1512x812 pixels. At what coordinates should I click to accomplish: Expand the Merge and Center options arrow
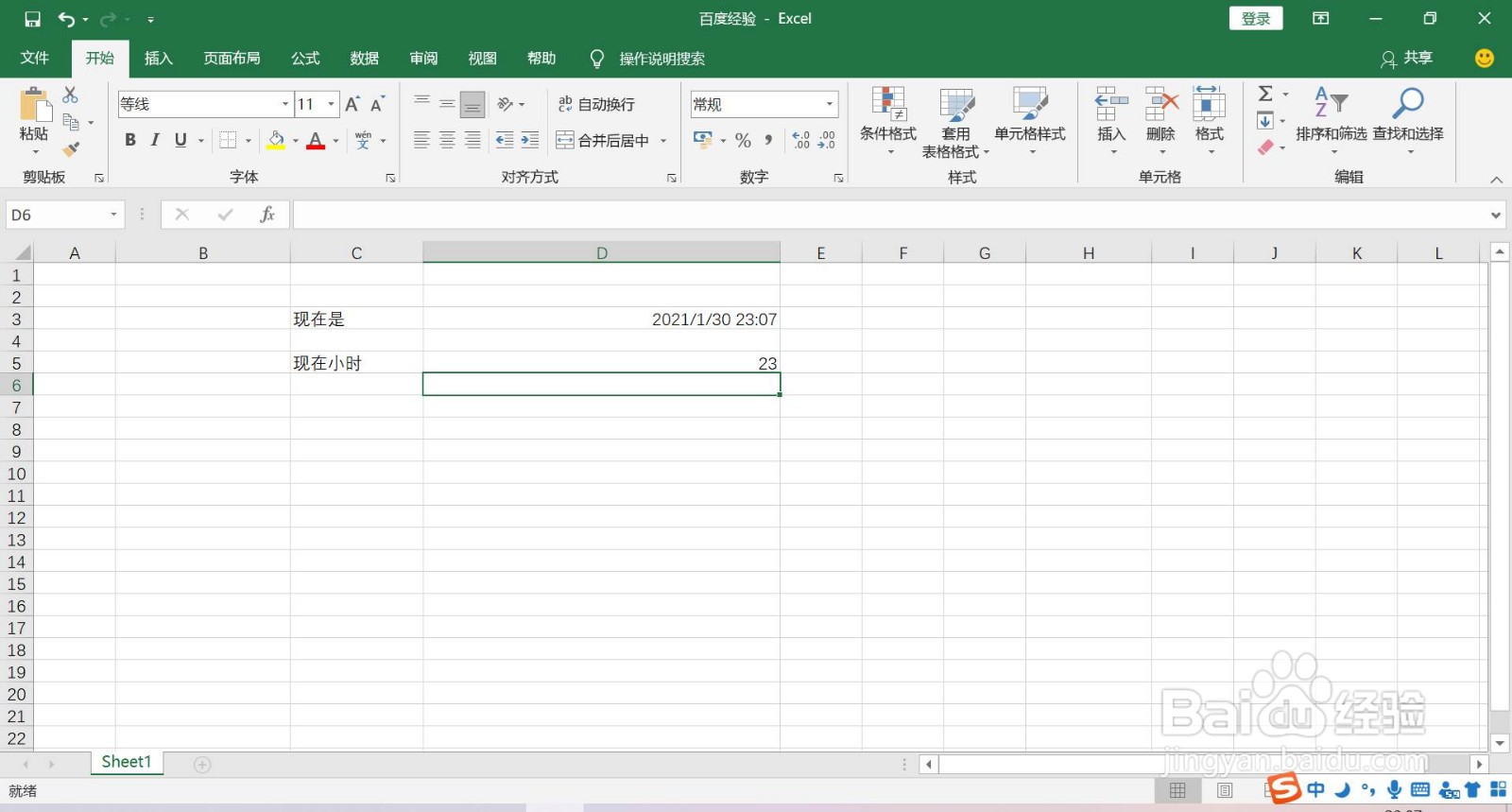tap(663, 141)
